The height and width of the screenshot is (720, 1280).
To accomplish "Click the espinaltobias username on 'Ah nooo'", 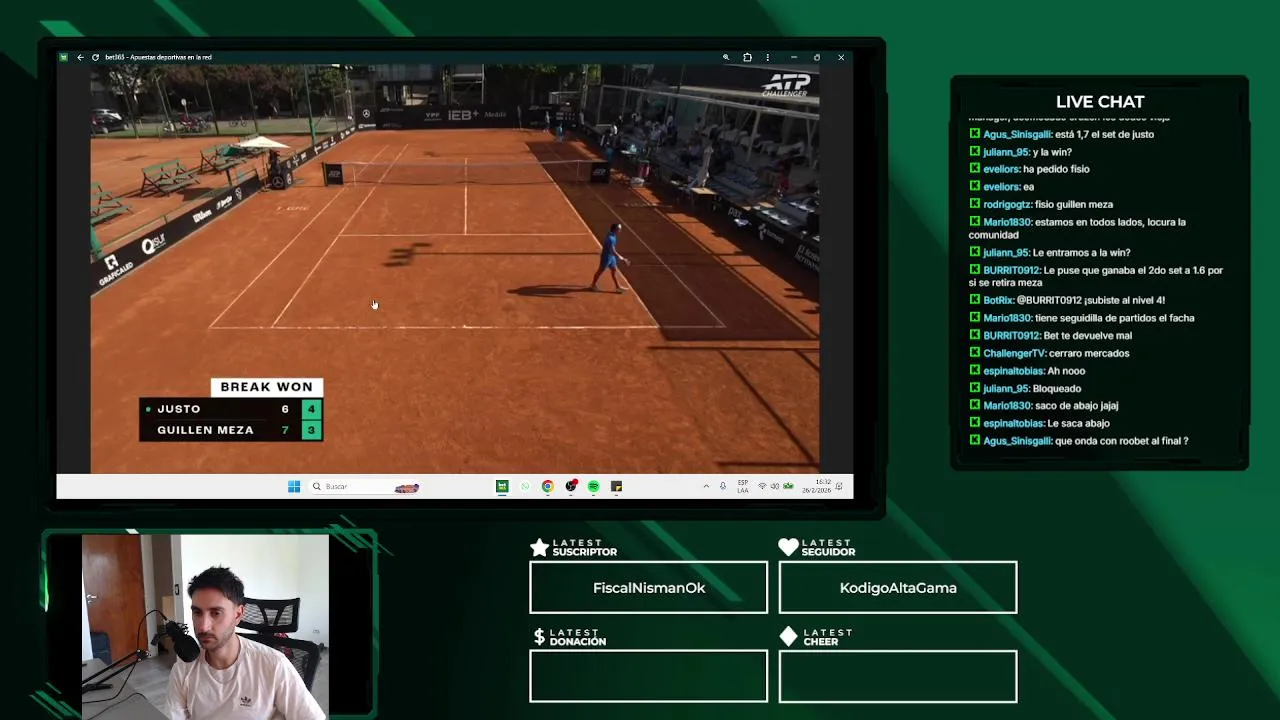I will pos(1014,371).
